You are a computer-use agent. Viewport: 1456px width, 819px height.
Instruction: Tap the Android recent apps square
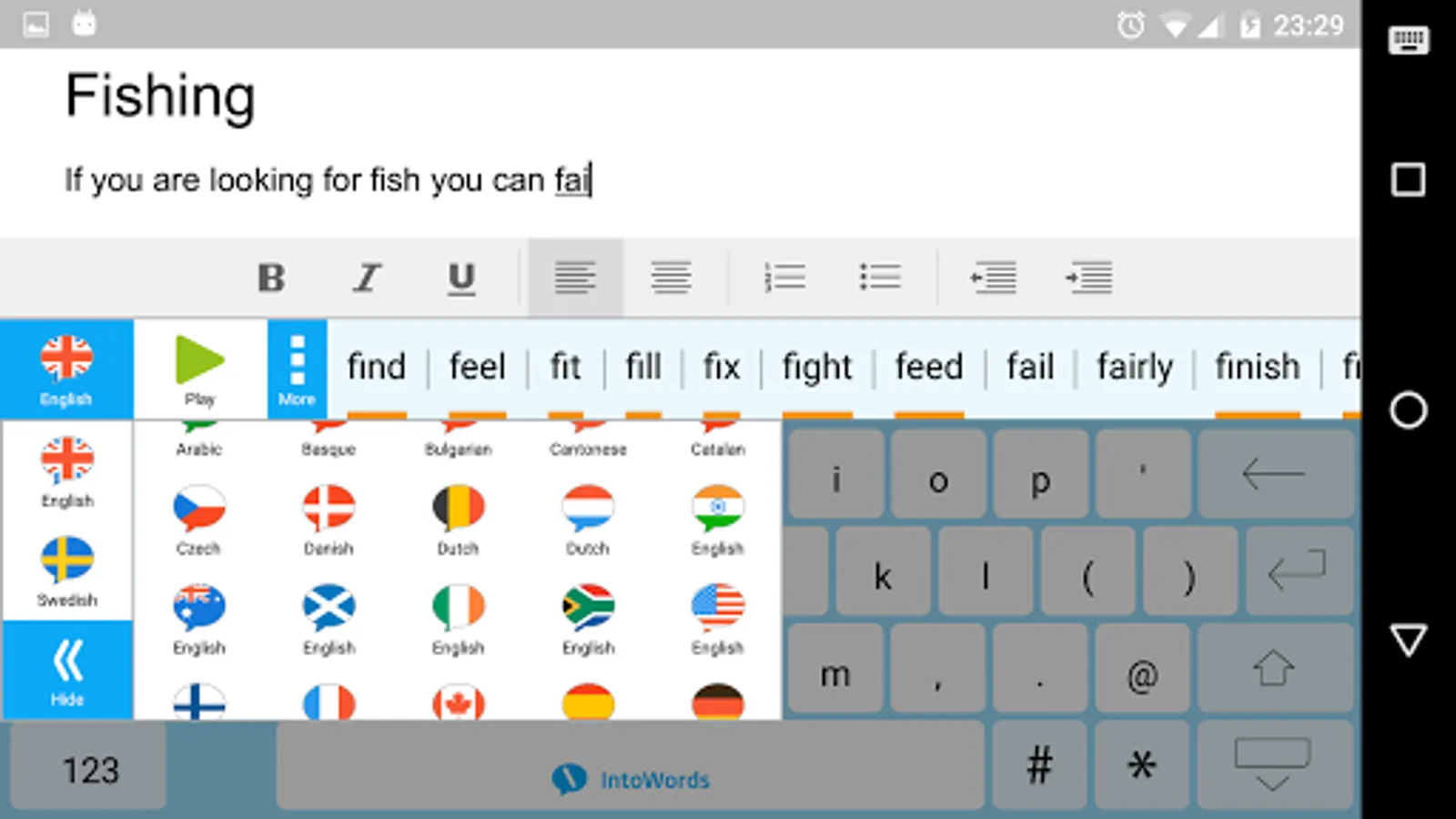pos(1408,179)
